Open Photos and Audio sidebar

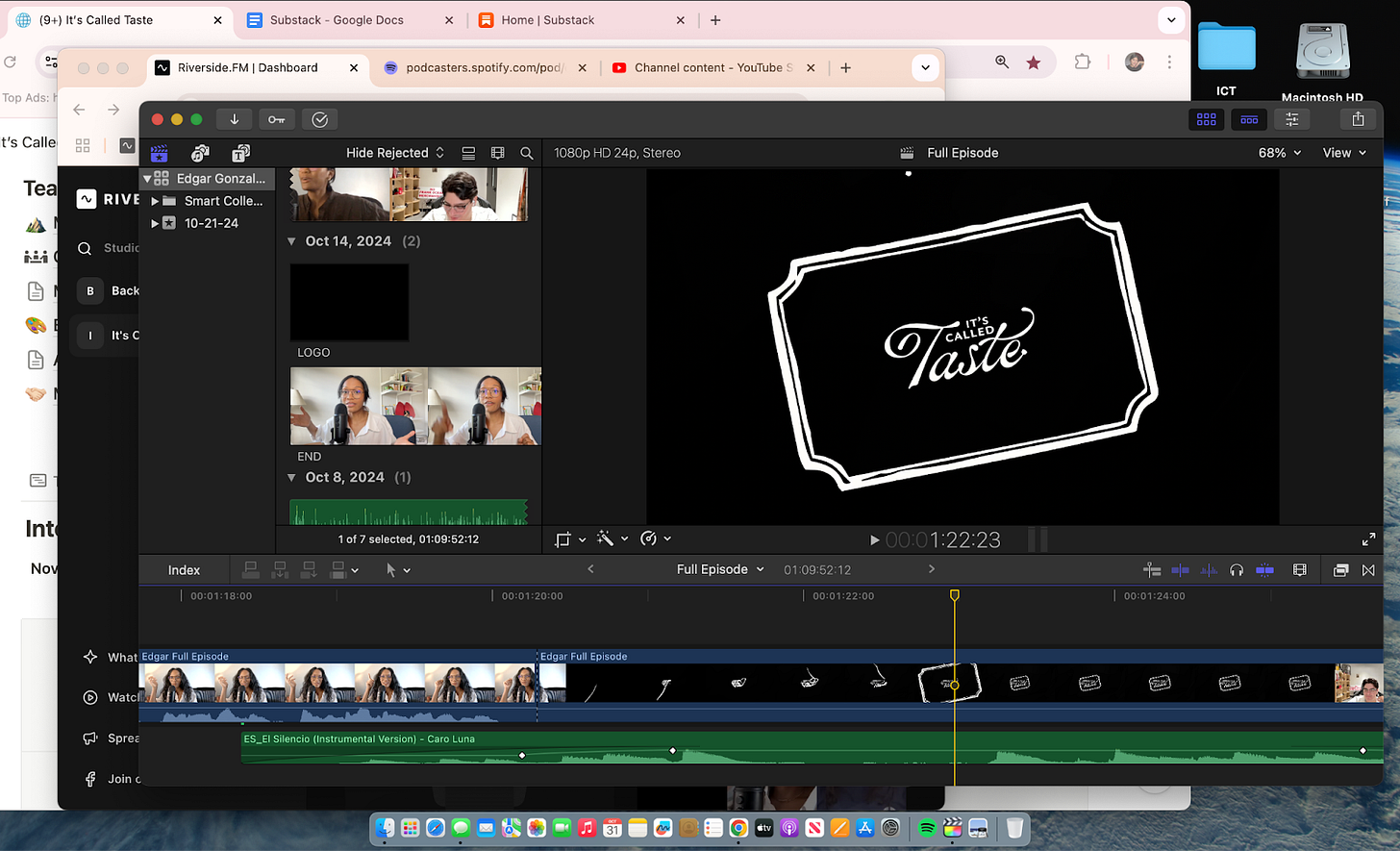(200, 153)
